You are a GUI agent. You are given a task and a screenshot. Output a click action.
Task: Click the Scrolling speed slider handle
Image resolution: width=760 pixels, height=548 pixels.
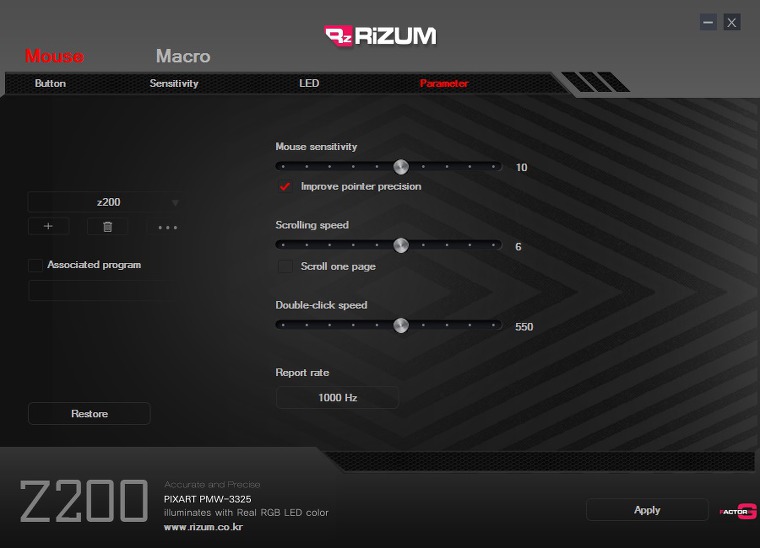point(401,246)
